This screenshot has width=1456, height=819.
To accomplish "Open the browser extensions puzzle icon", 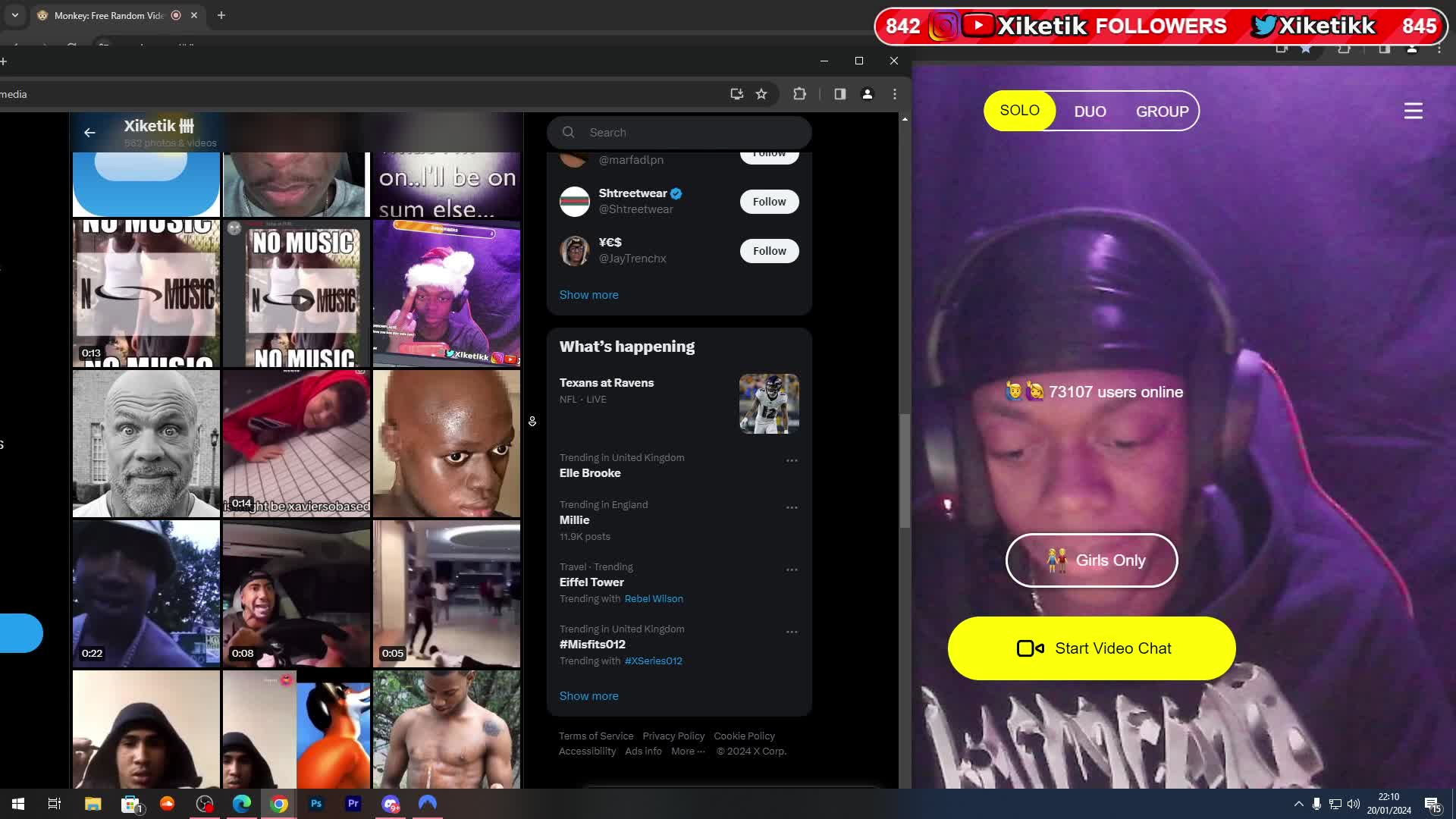I will coord(799,94).
